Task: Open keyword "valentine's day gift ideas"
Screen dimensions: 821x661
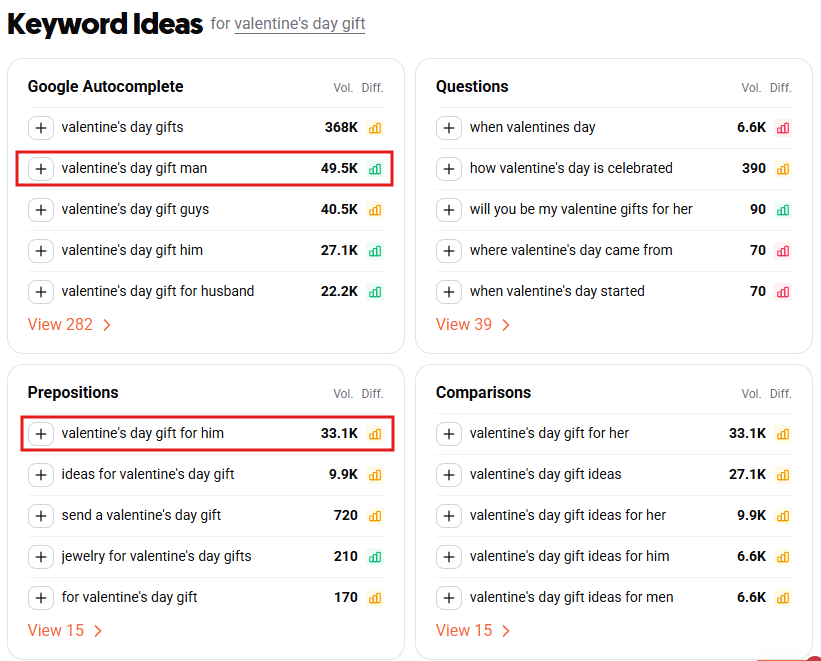Action: 545,474
